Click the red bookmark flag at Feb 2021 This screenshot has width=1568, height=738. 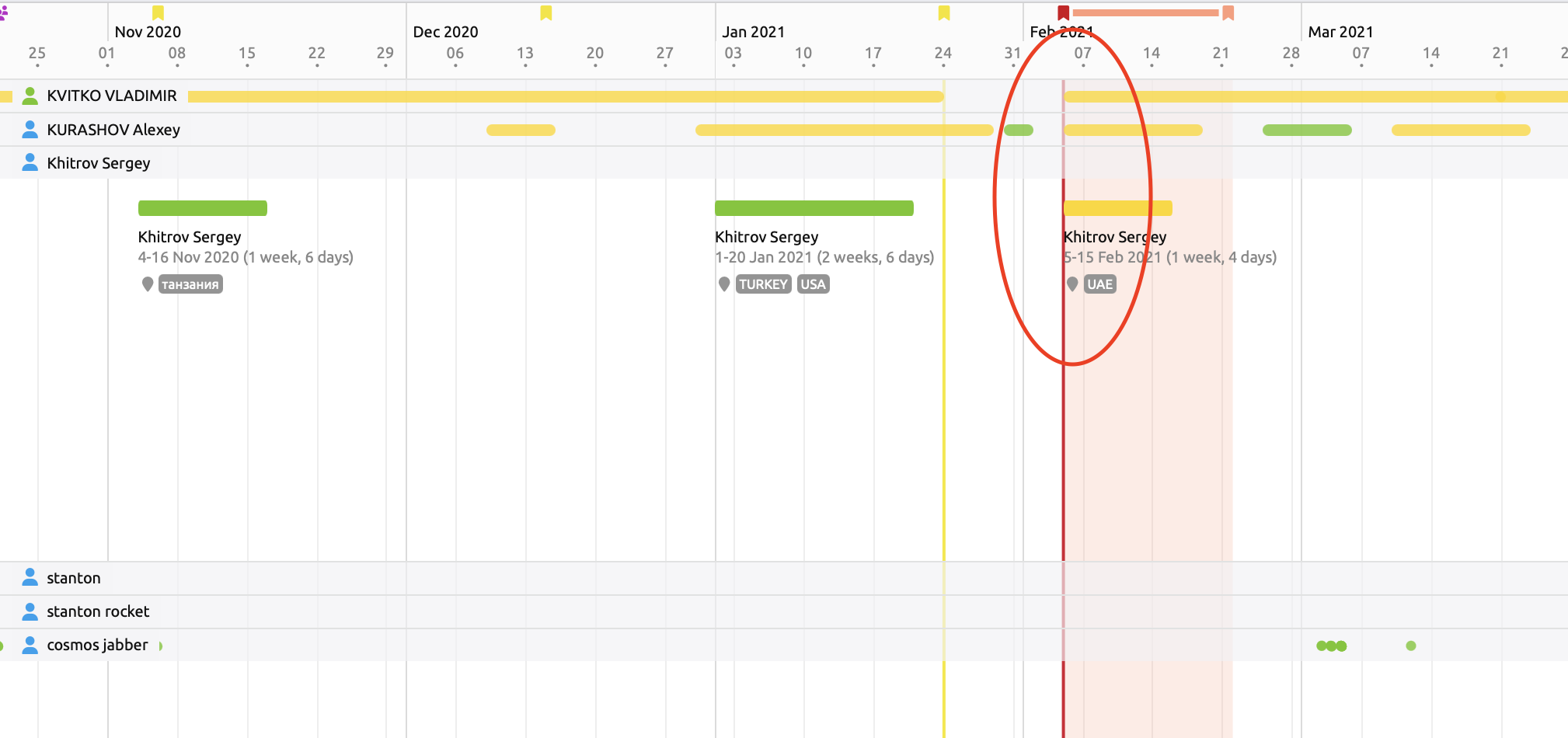pos(1064,12)
